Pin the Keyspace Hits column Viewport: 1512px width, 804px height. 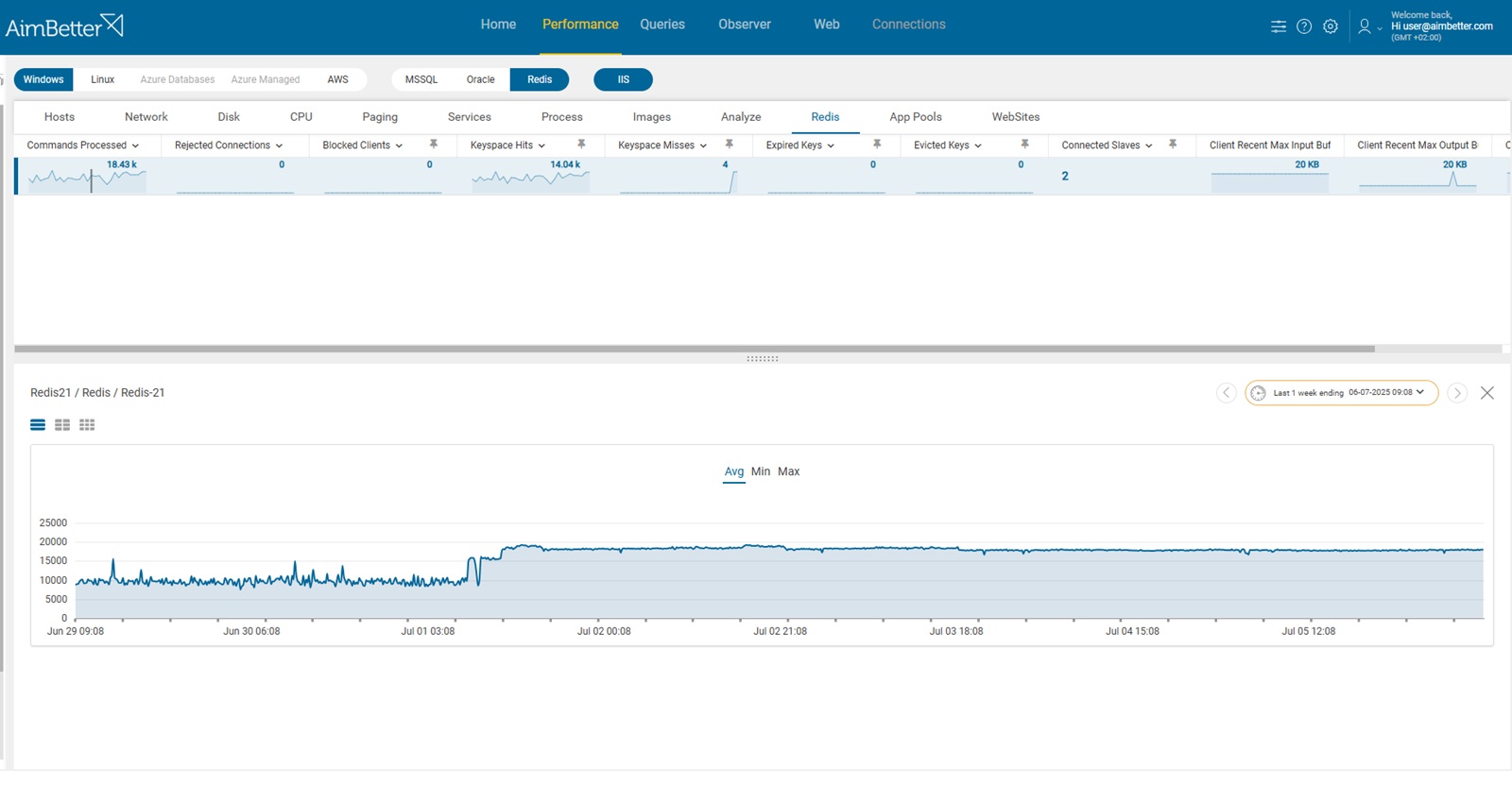[581, 145]
